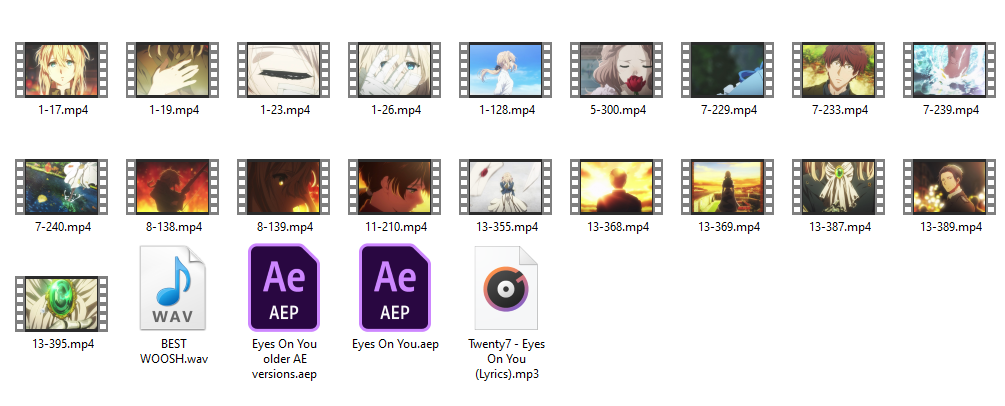Screen dimensions: 1005x406
Task: Click the Twenty7 - Eyes On You (Lyrics).mp3 name
Action: click(506, 359)
